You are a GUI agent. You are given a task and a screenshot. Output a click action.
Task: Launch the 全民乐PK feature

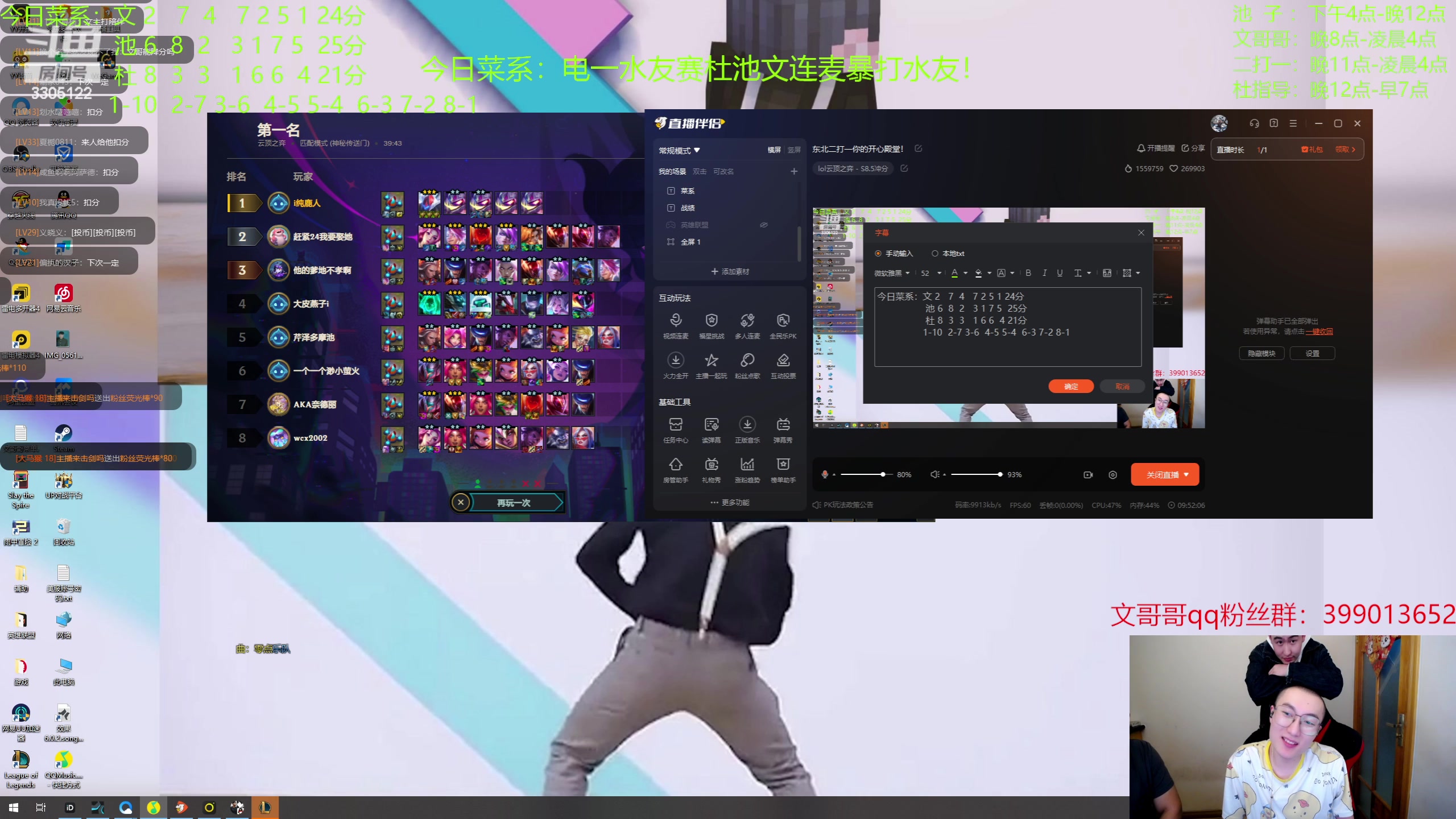click(783, 326)
